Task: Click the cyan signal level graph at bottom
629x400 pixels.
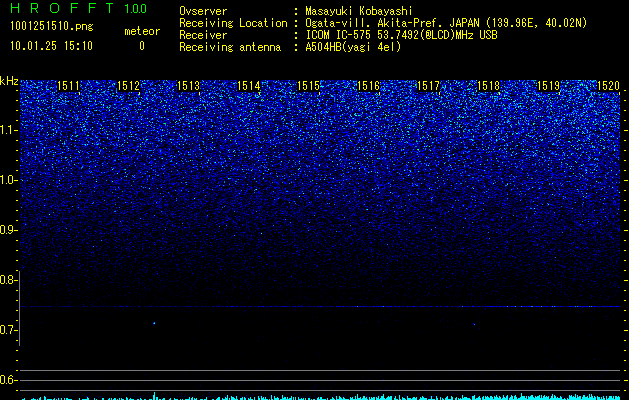Action: [320, 396]
